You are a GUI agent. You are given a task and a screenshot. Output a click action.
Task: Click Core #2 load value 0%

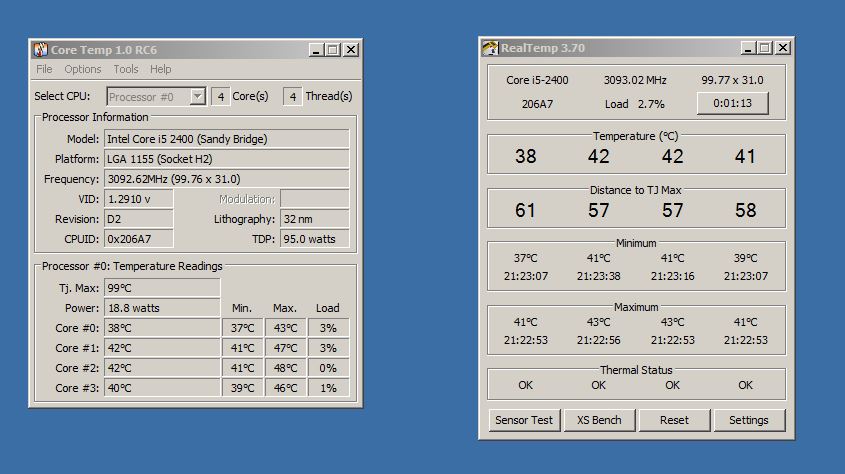tap(328, 368)
